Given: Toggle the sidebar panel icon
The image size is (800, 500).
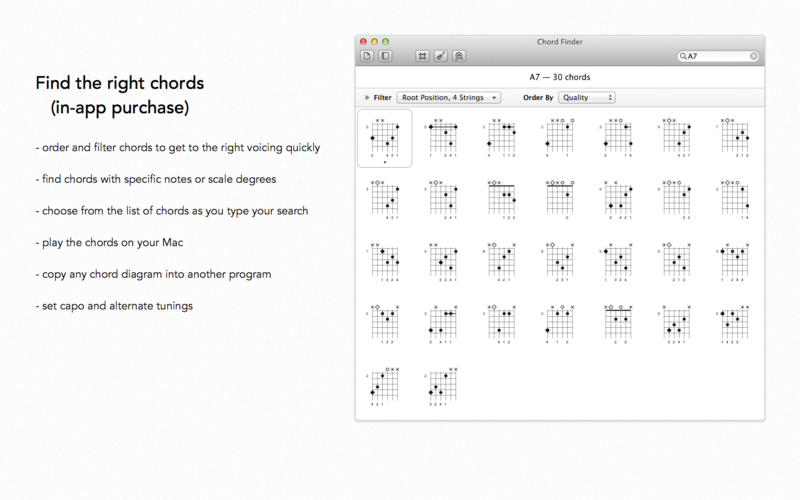Looking at the screenshot, I should (x=385, y=56).
